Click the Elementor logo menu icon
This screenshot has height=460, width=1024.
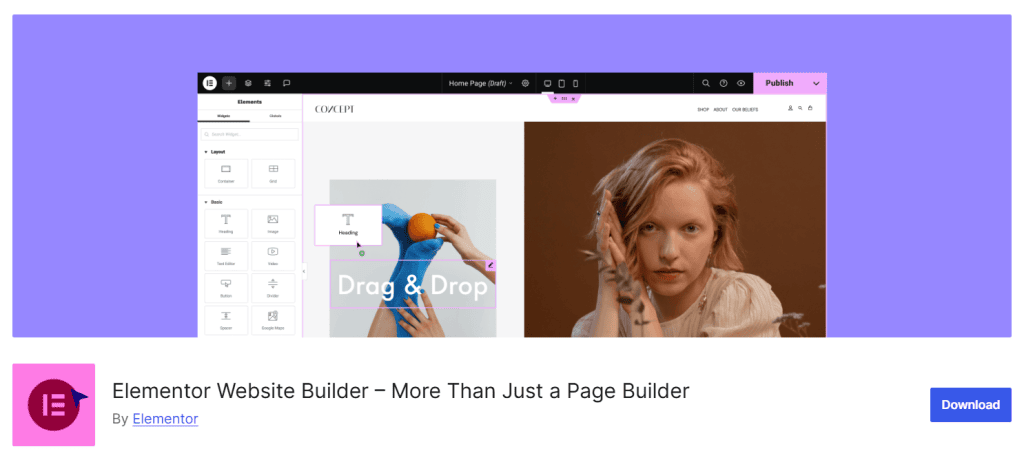pos(209,83)
